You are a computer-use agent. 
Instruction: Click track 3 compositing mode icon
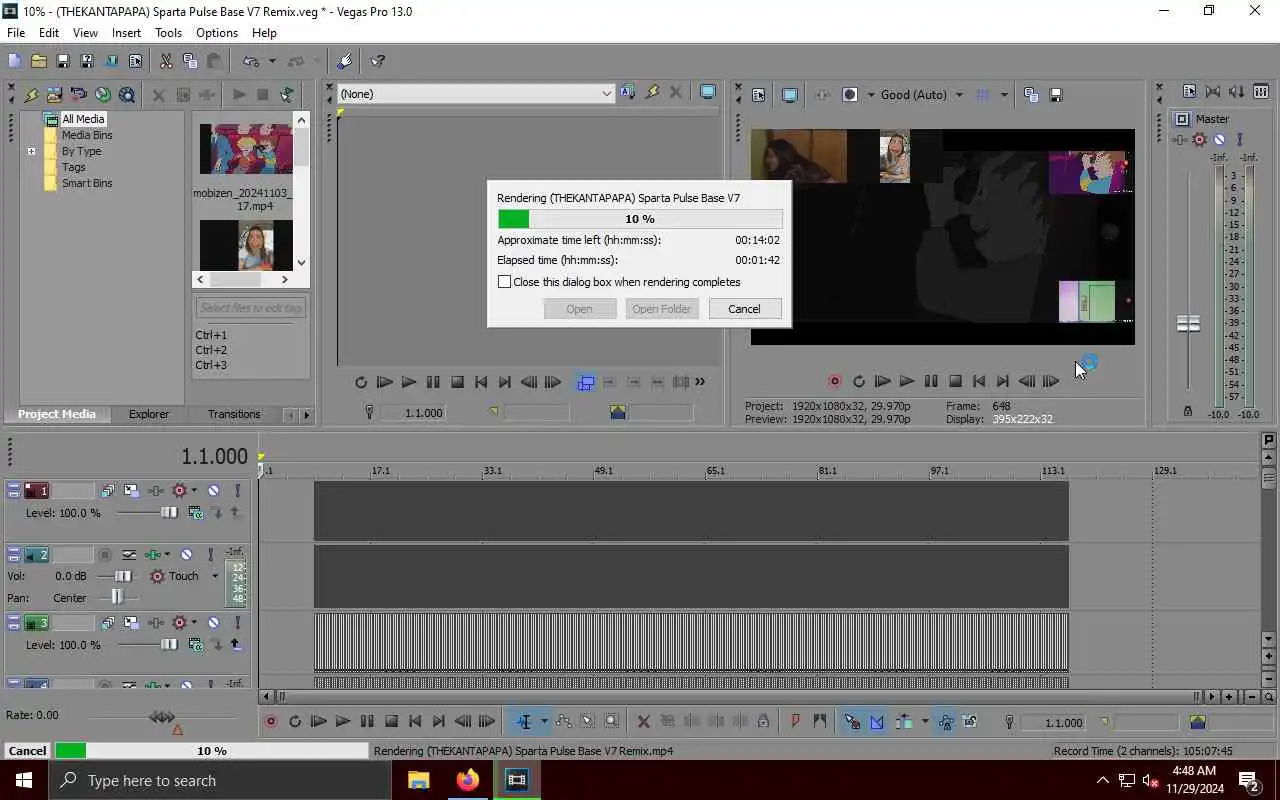coord(195,645)
